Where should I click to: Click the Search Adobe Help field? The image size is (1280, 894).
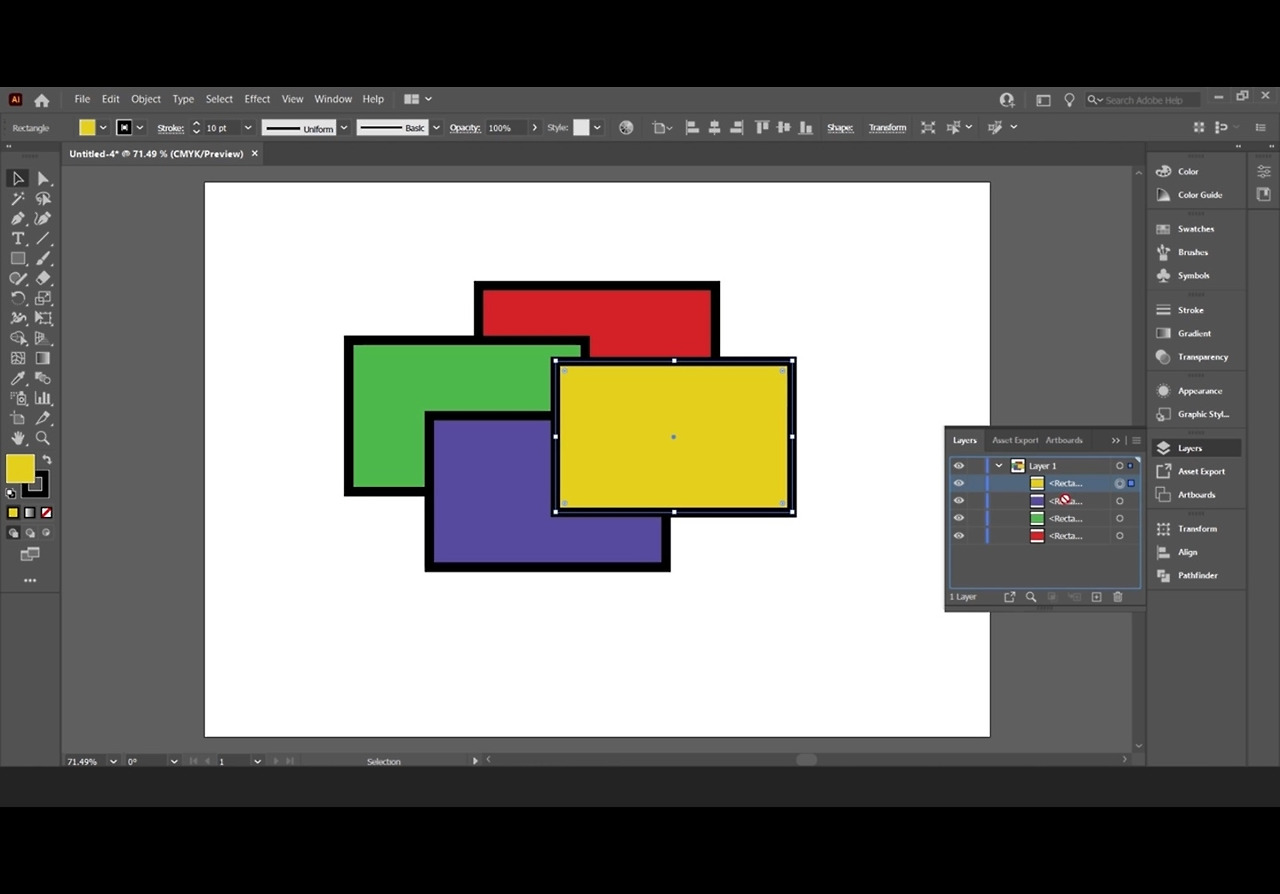pos(1144,100)
